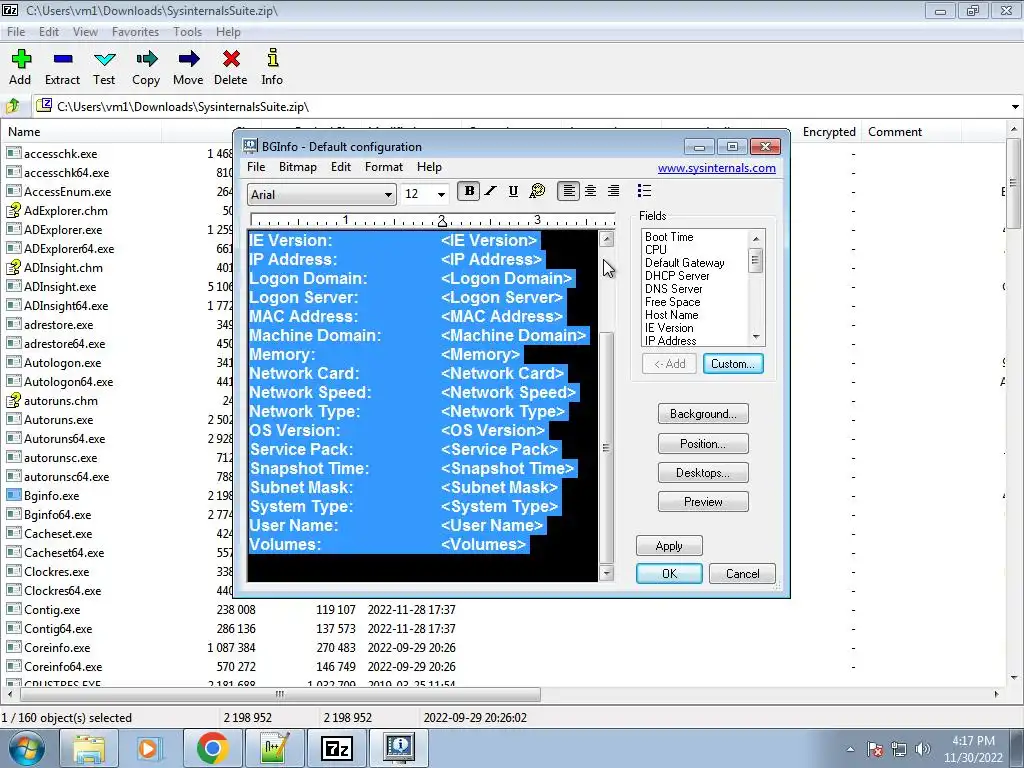1024x768 pixels.
Task: Select Coreinfo.exe in file list
Action: [x=57, y=648]
